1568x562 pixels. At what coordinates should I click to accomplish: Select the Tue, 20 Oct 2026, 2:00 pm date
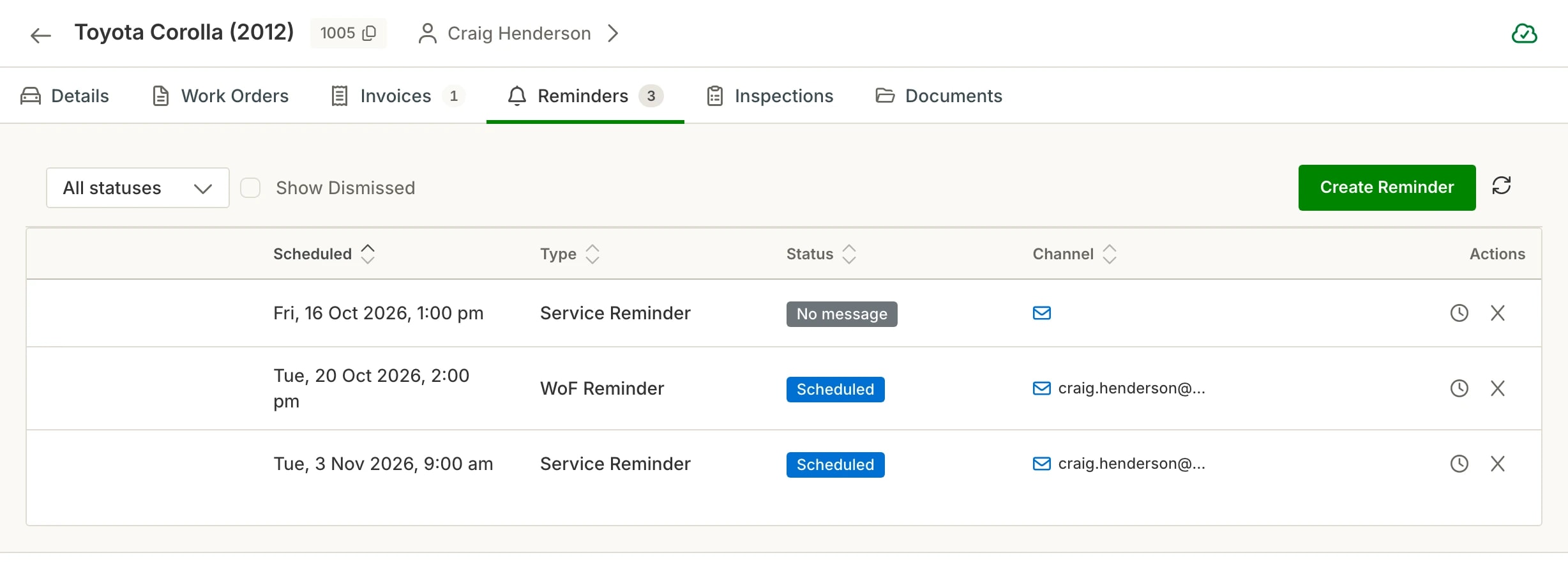pyautogui.click(x=372, y=388)
